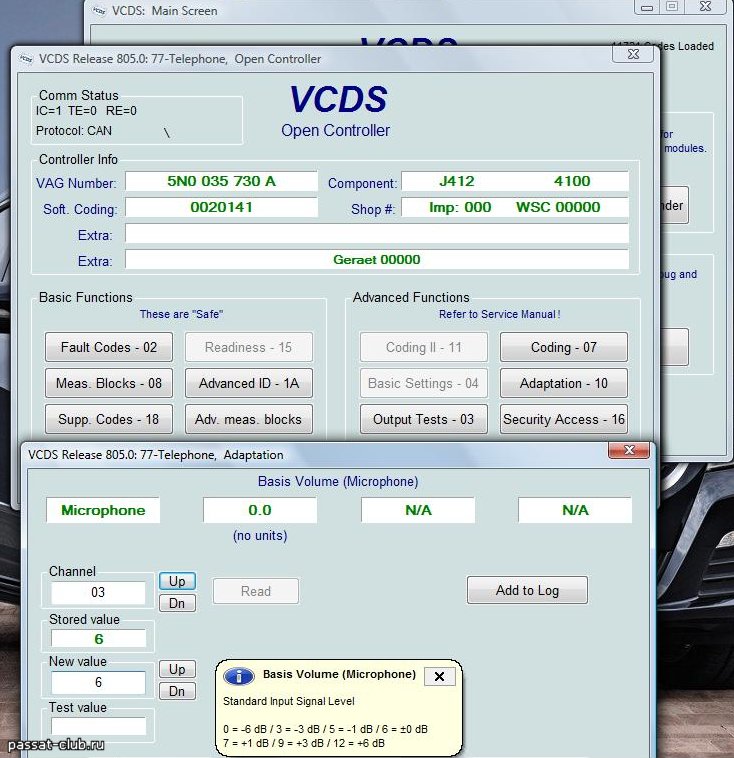Viewport: 734px width, 758px height.
Task: Start Output Tests - 03
Action: click(x=424, y=419)
